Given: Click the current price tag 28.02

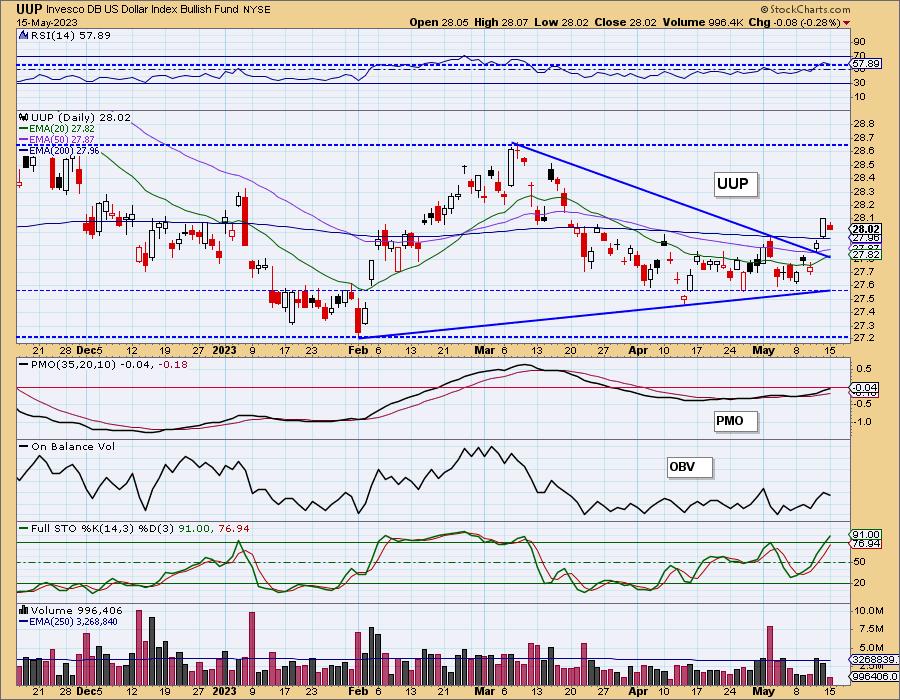Looking at the screenshot, I should tap(866, 229).
